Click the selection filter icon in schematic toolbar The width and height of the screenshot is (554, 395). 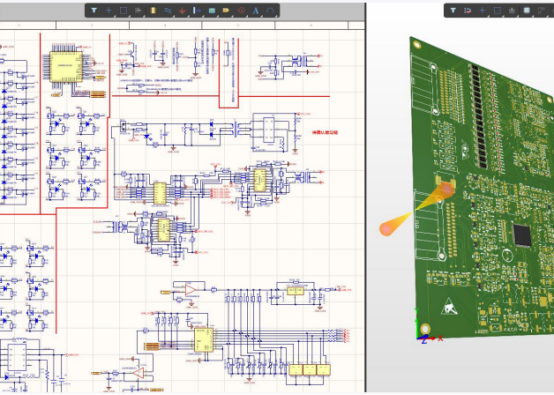click(x=94, y=11)
